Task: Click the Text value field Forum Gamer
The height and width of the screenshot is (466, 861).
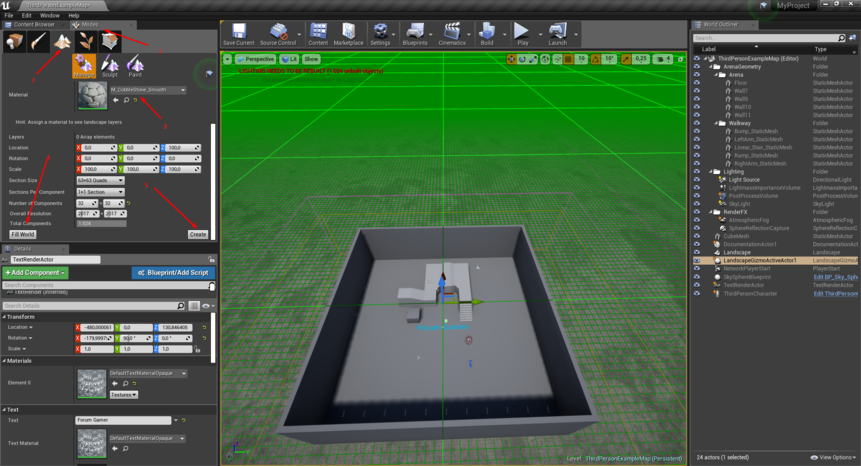Action: tap(123, 420)
